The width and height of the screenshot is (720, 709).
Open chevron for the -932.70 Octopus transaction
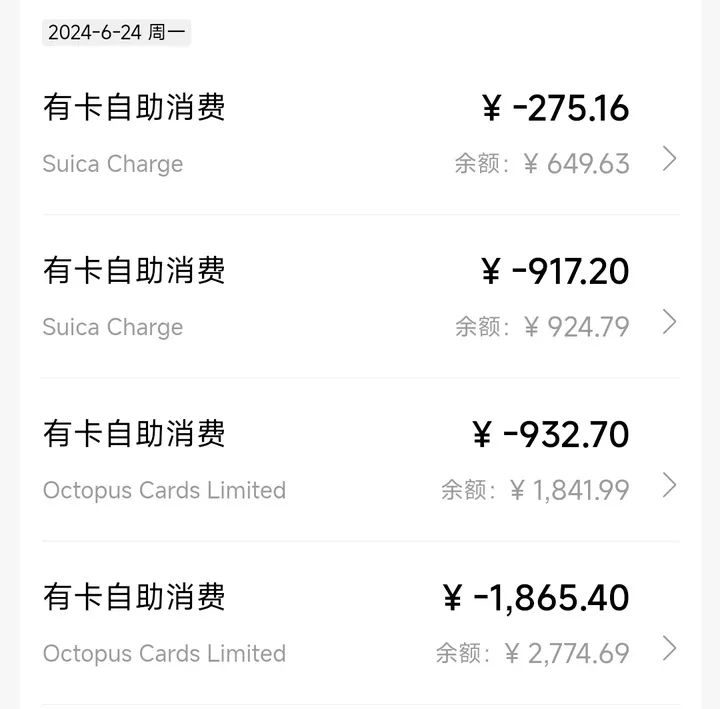tap(670, 485)
